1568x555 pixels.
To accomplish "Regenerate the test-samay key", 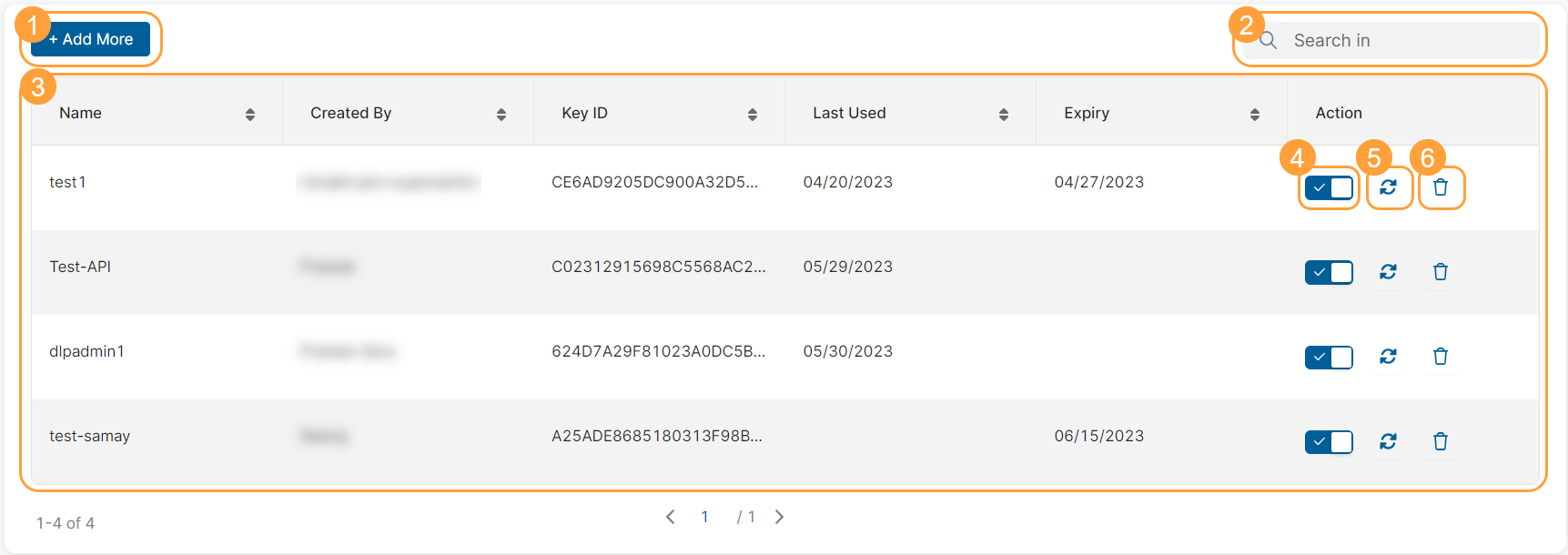I will (x=1388, y=441).
